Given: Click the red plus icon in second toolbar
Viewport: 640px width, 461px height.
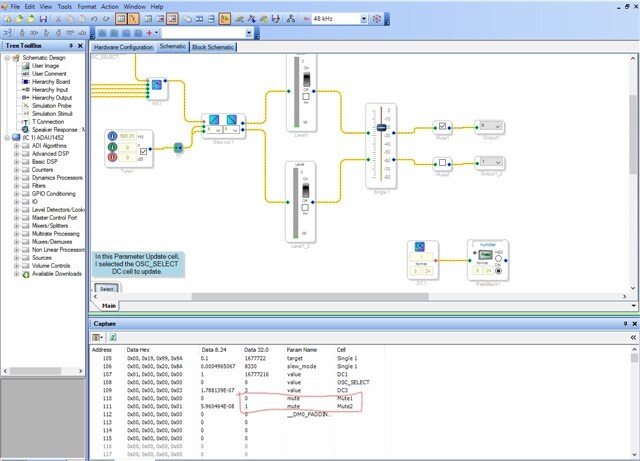Looking at the screenshot, I should point(149,33).
